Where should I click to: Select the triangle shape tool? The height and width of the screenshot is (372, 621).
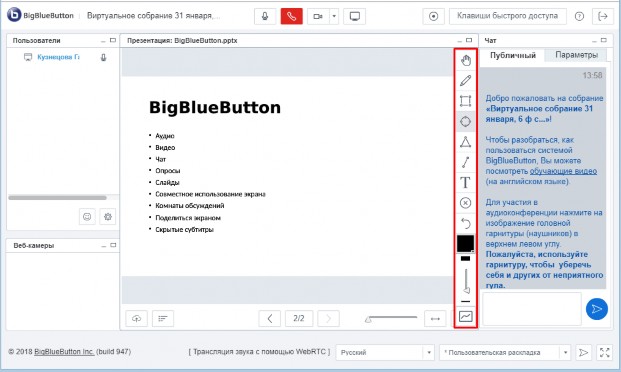[466, 142]
